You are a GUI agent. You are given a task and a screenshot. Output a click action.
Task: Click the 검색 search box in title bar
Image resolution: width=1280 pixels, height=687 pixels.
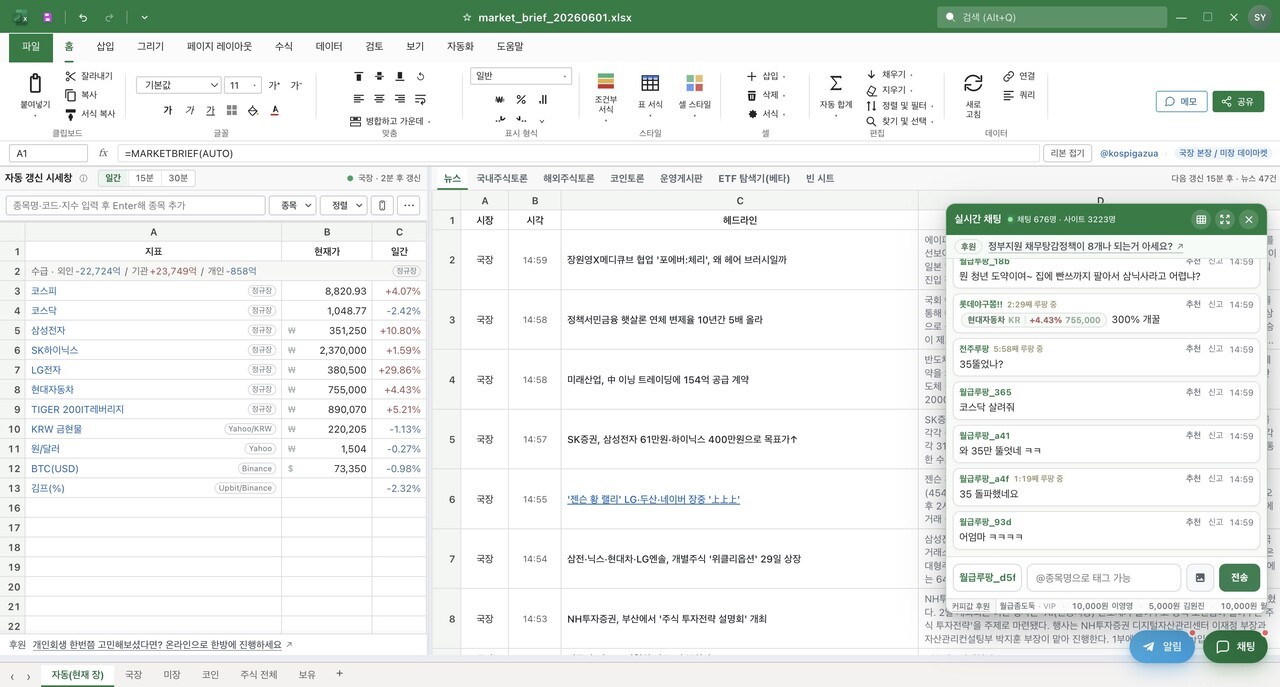pos(1052,17)
